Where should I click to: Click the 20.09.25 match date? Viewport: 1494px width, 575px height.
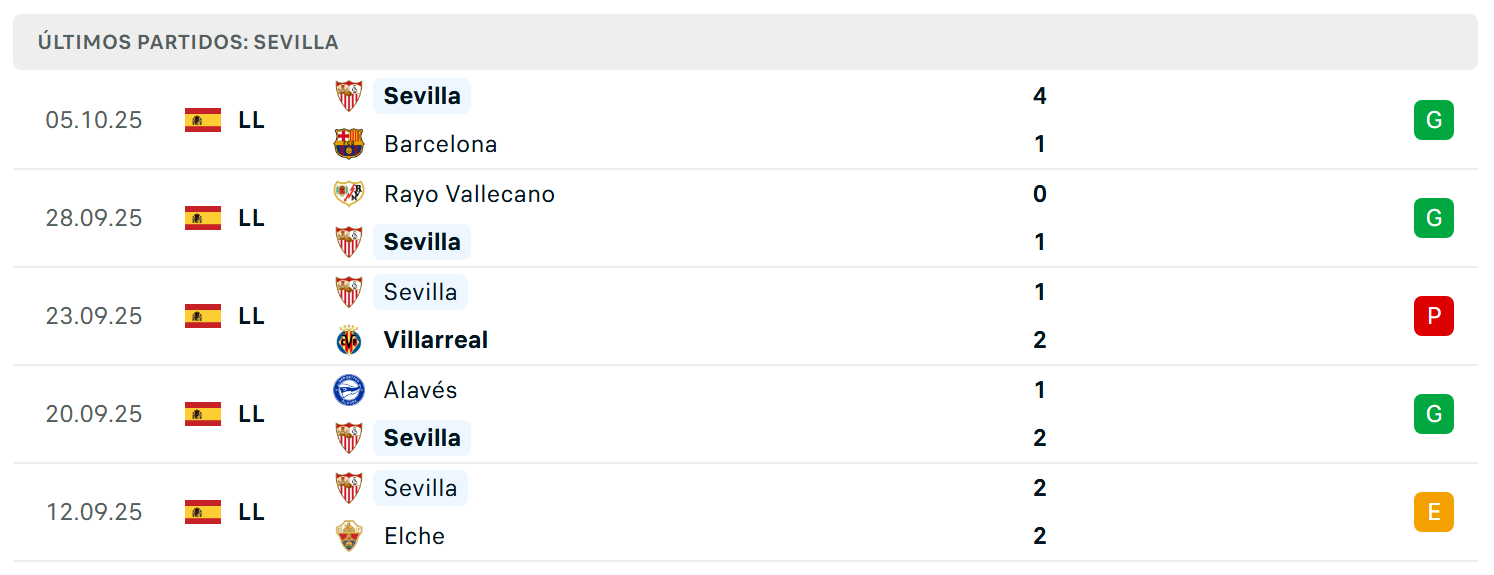tap(94, 414)
